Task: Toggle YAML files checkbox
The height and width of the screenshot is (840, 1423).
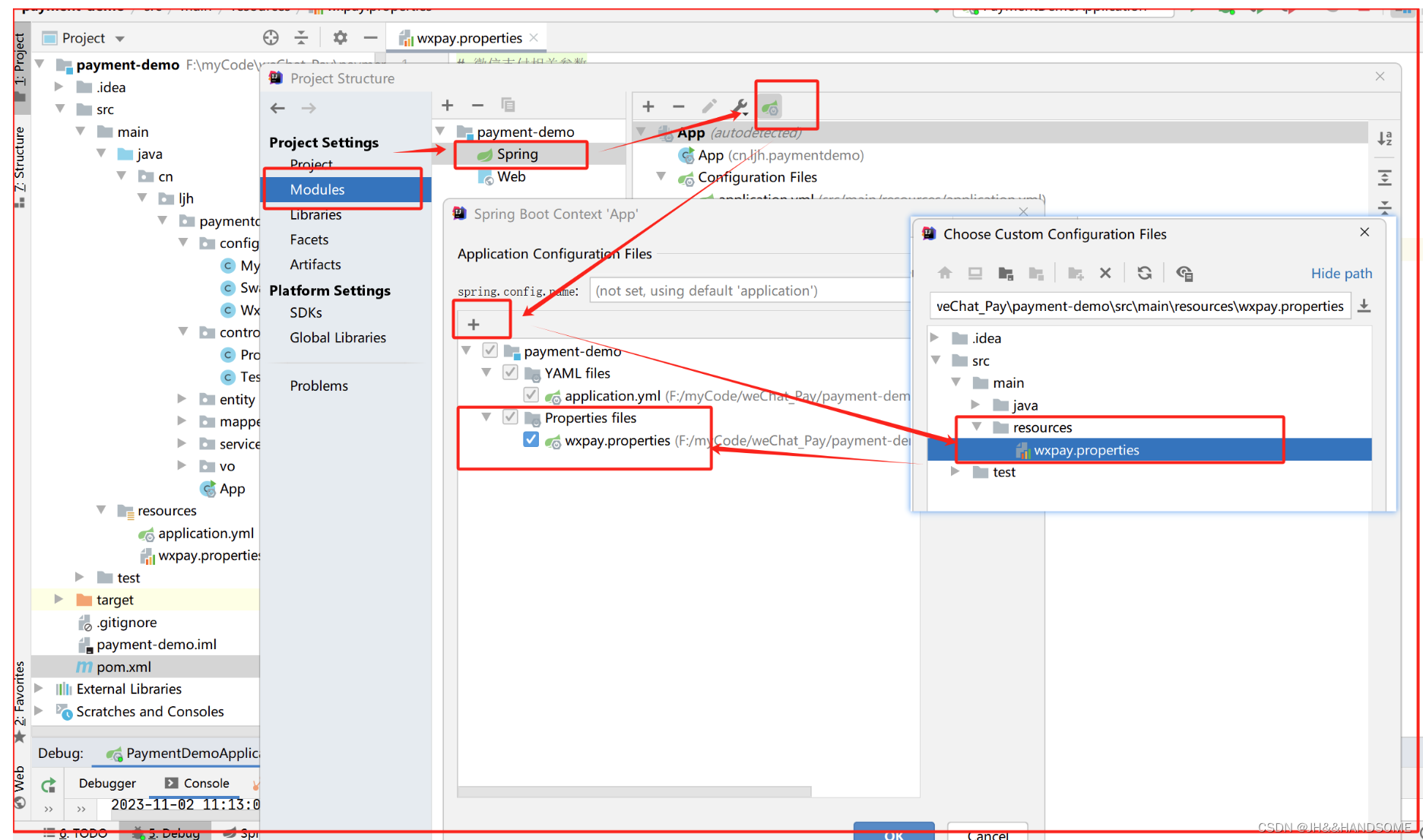Action: pyautogui.click(x=511, y=372)
